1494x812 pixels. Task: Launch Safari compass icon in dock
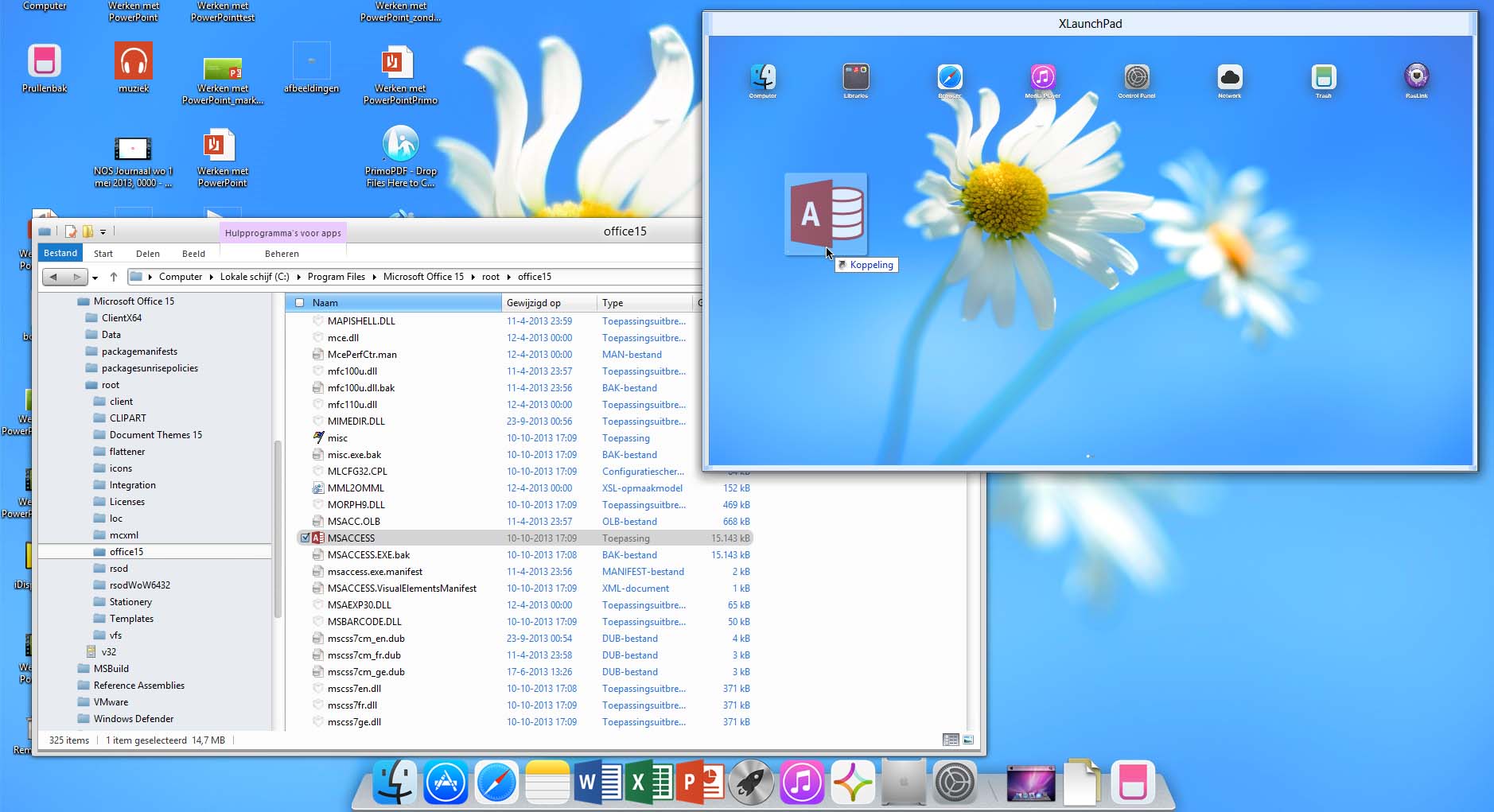tap(496, 783)
